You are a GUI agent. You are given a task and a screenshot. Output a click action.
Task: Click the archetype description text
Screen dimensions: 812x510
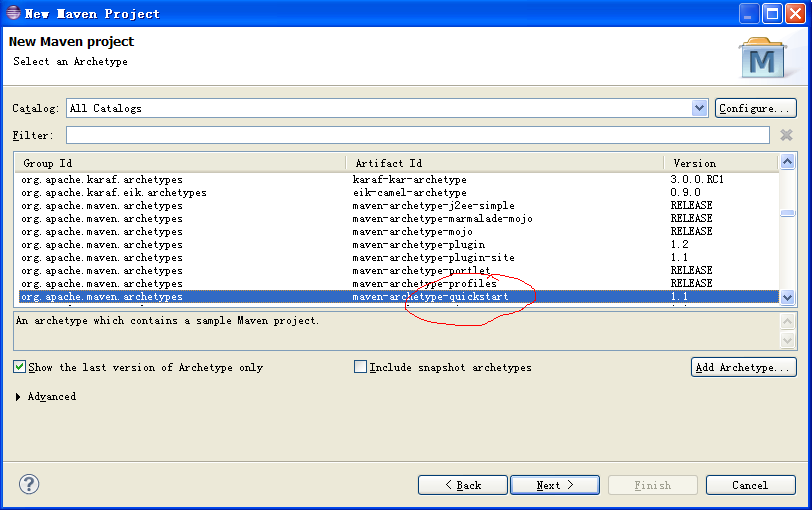[167, 320]
